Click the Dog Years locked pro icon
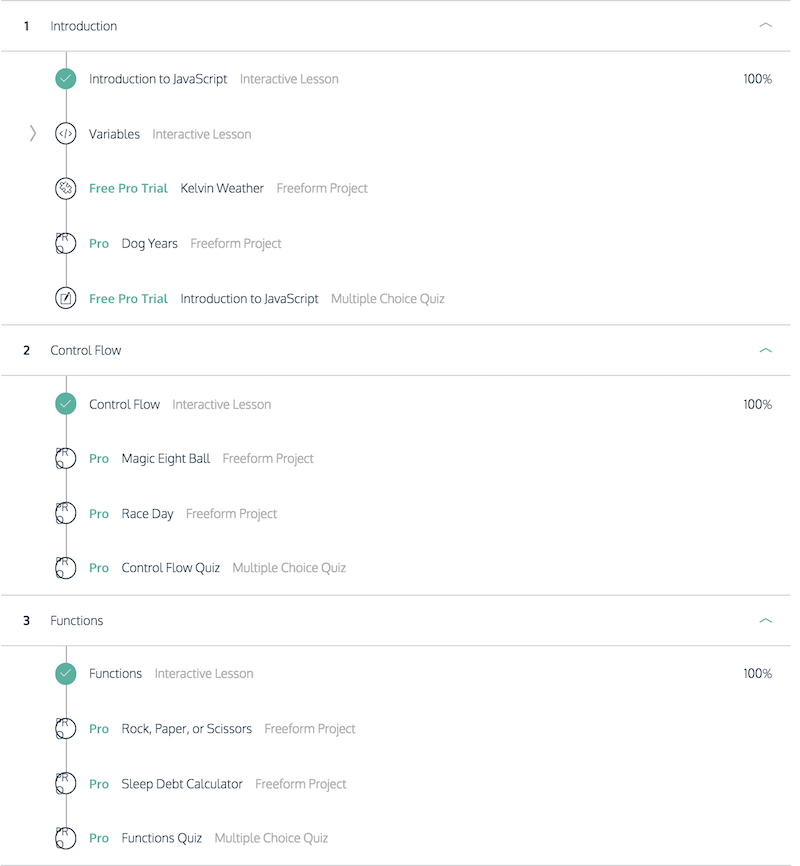 pos(65,244)
